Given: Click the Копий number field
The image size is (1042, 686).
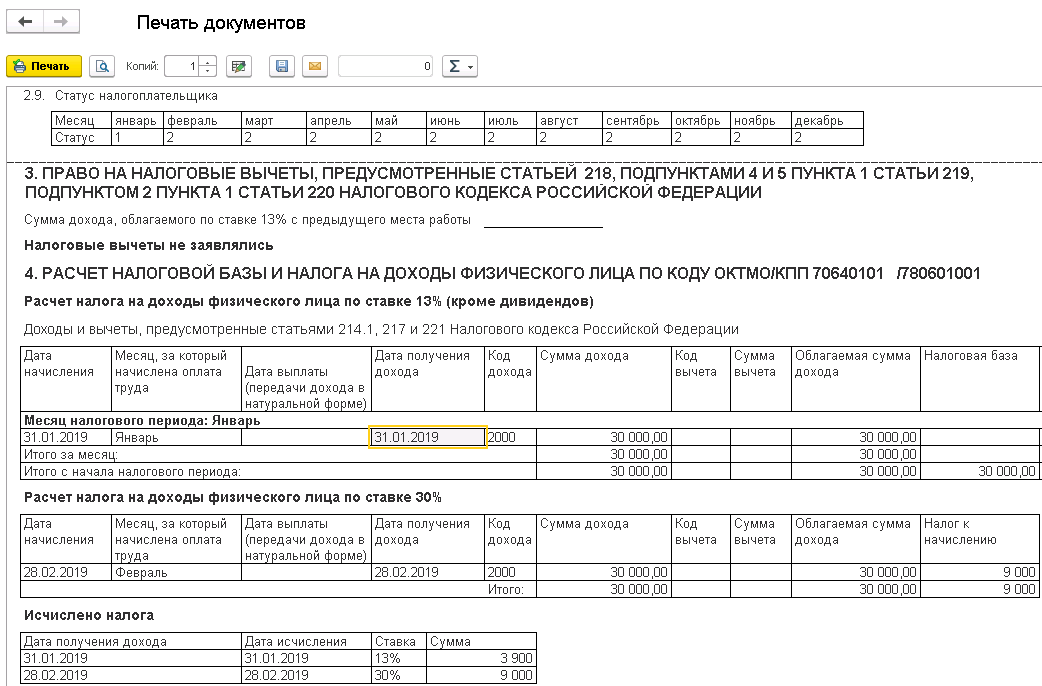Looking at the screenshot, I should (183, 66).
